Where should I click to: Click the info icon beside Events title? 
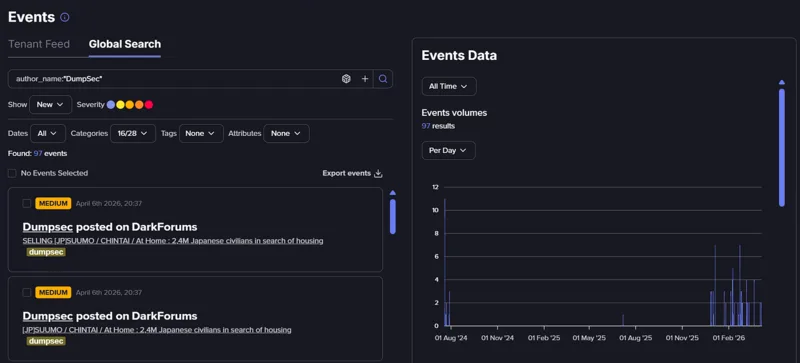(65, 17)
